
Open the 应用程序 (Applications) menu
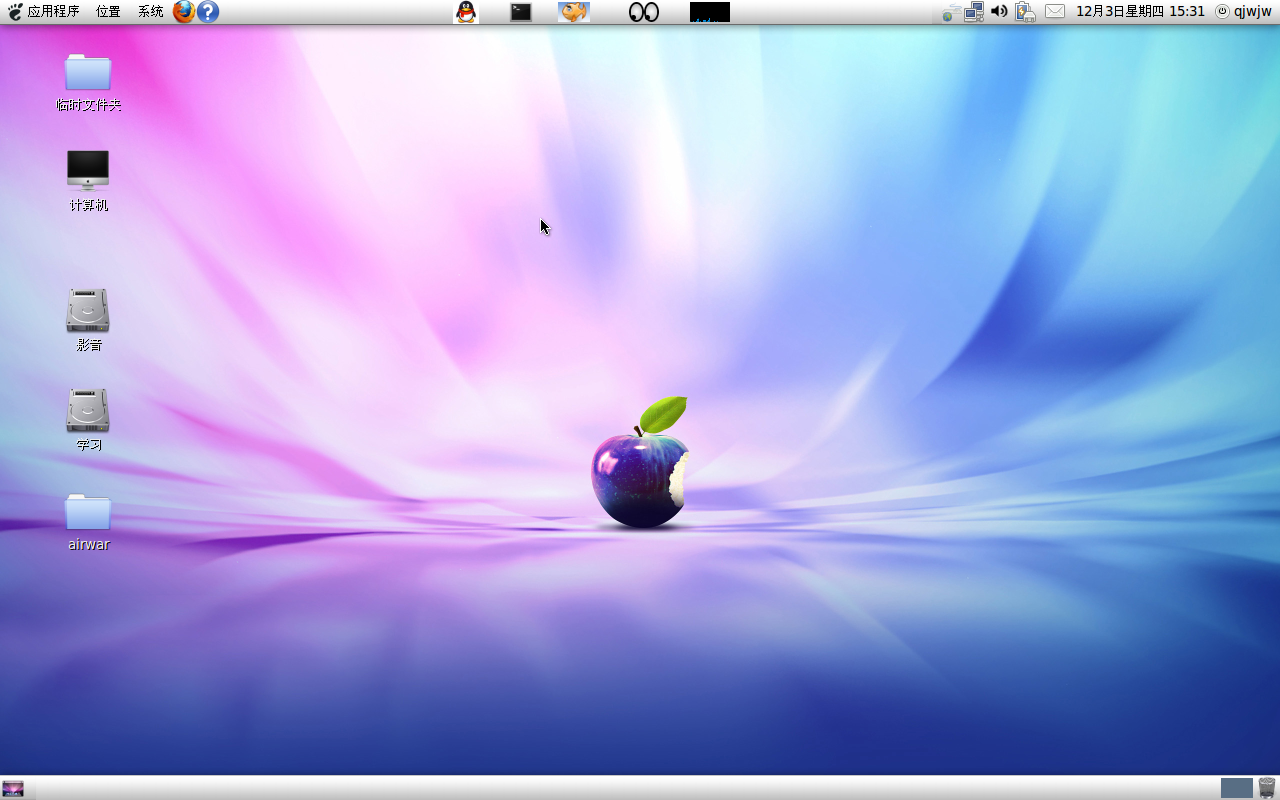tap(44, 12)
